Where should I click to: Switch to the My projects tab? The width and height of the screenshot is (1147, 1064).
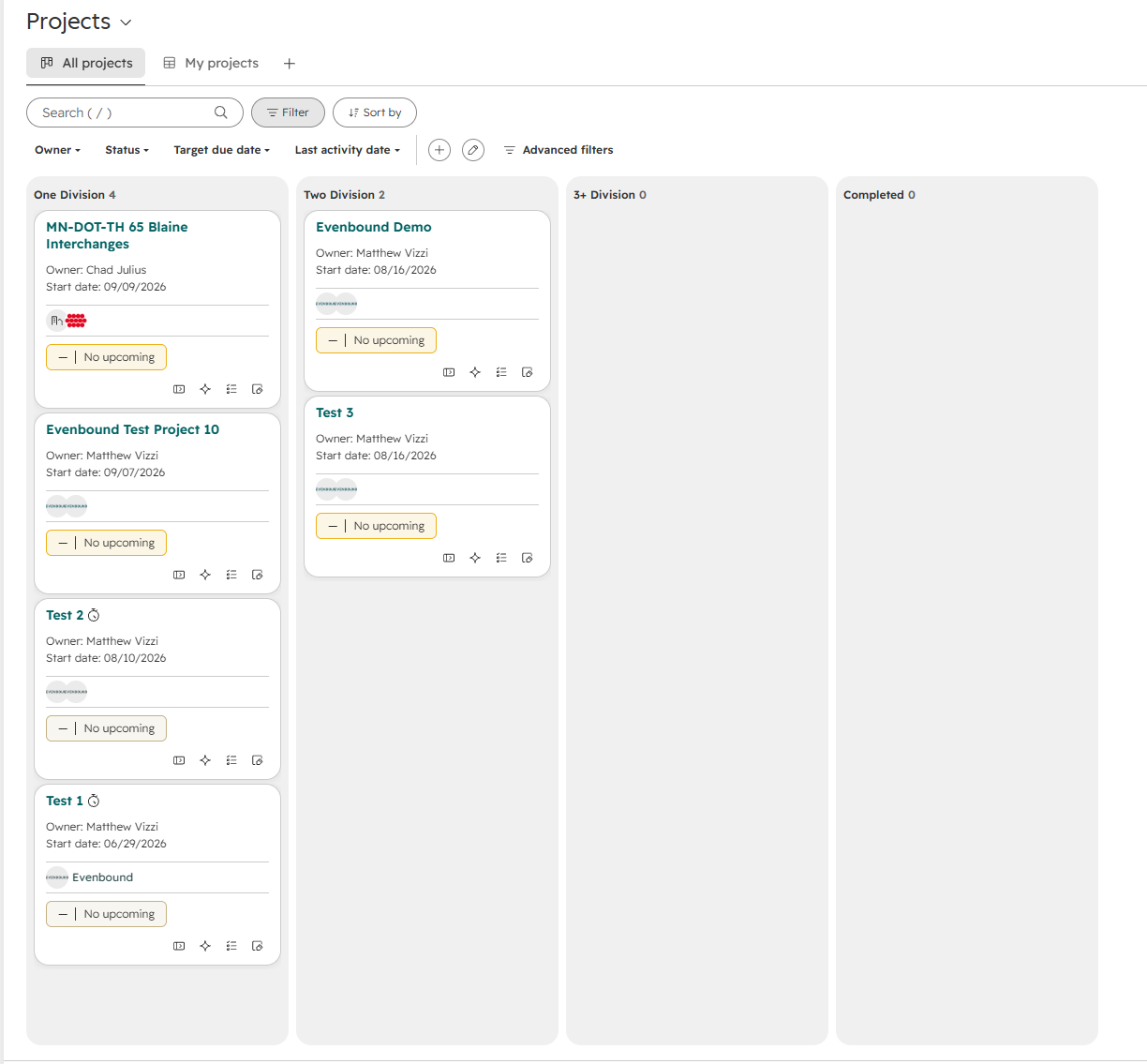211,63
